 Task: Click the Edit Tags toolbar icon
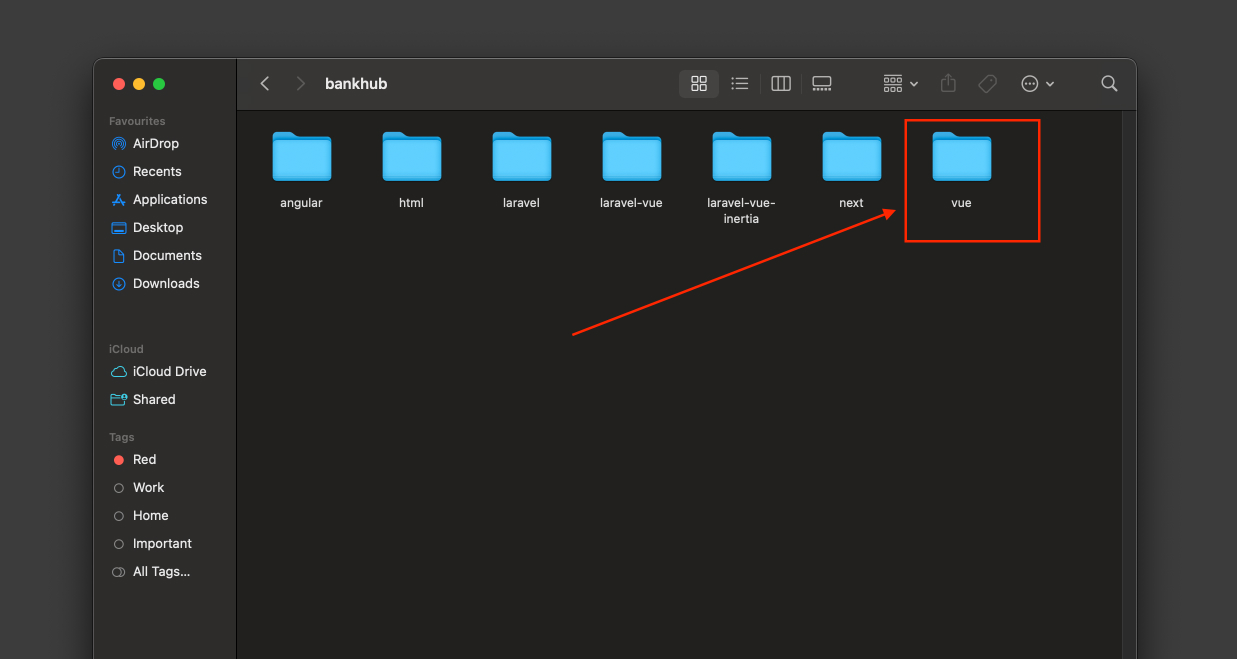pos(987,84)
